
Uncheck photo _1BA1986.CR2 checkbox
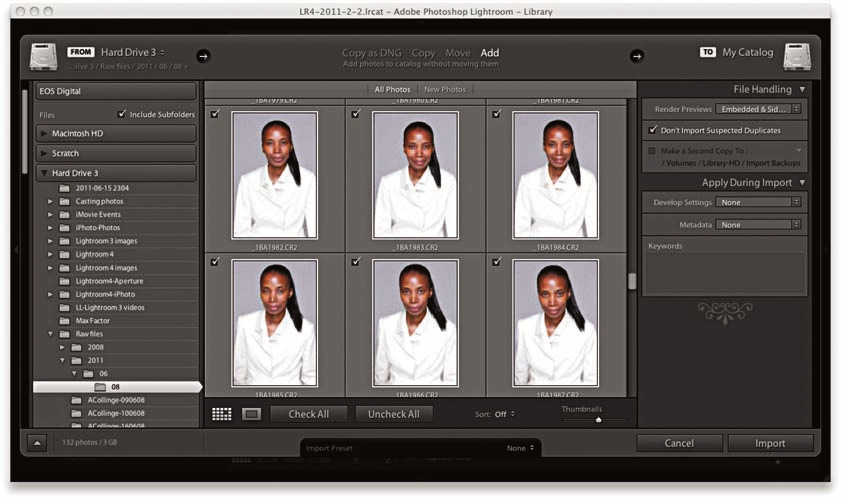coord(356,261)
